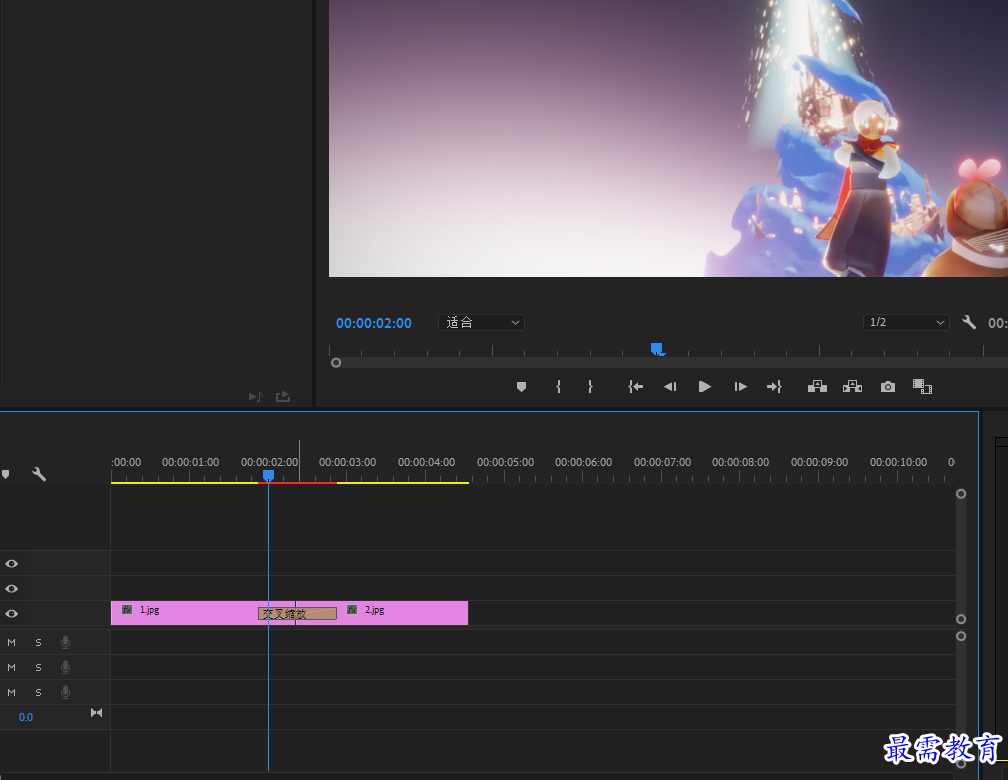
Task: Open the 适合 zoom level dropdown
Action: coord(482,322)
